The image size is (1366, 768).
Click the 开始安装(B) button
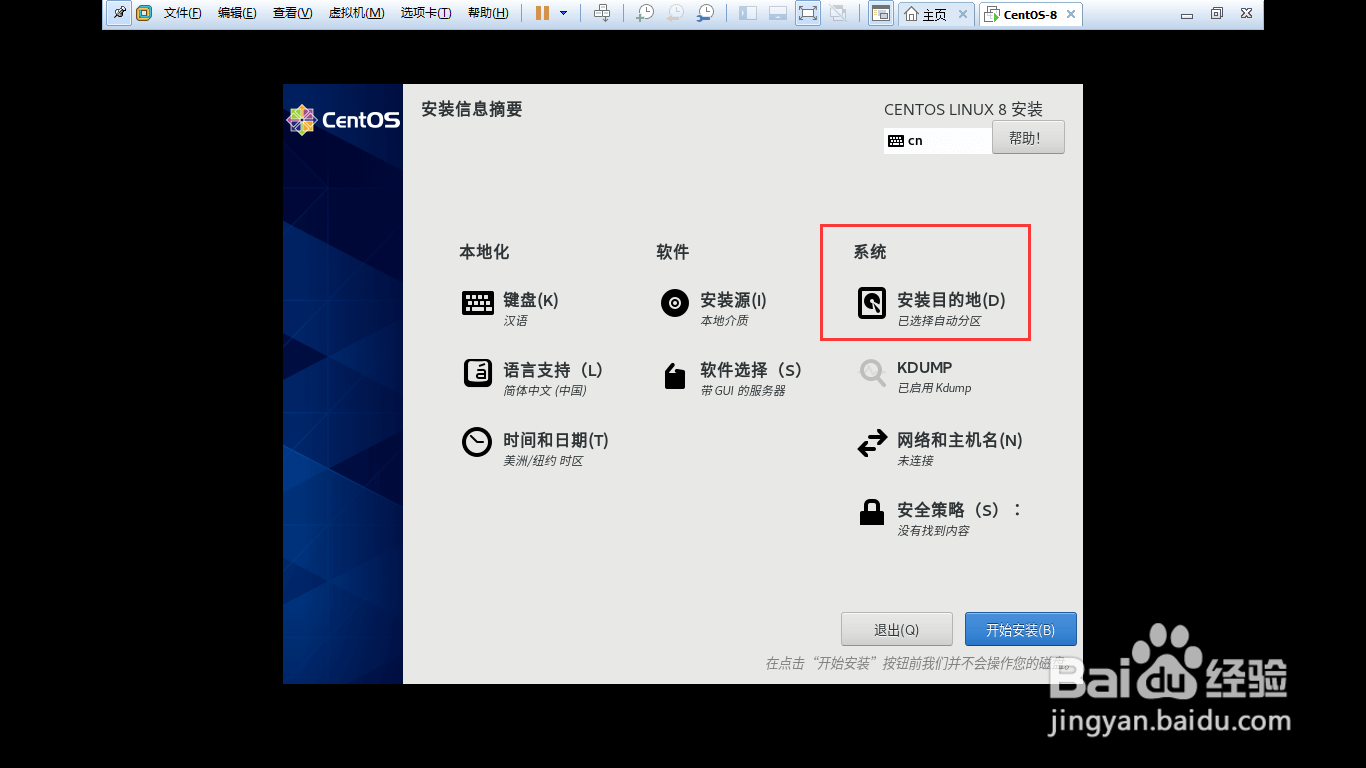pyautogui.click(x=1021, y=629)
